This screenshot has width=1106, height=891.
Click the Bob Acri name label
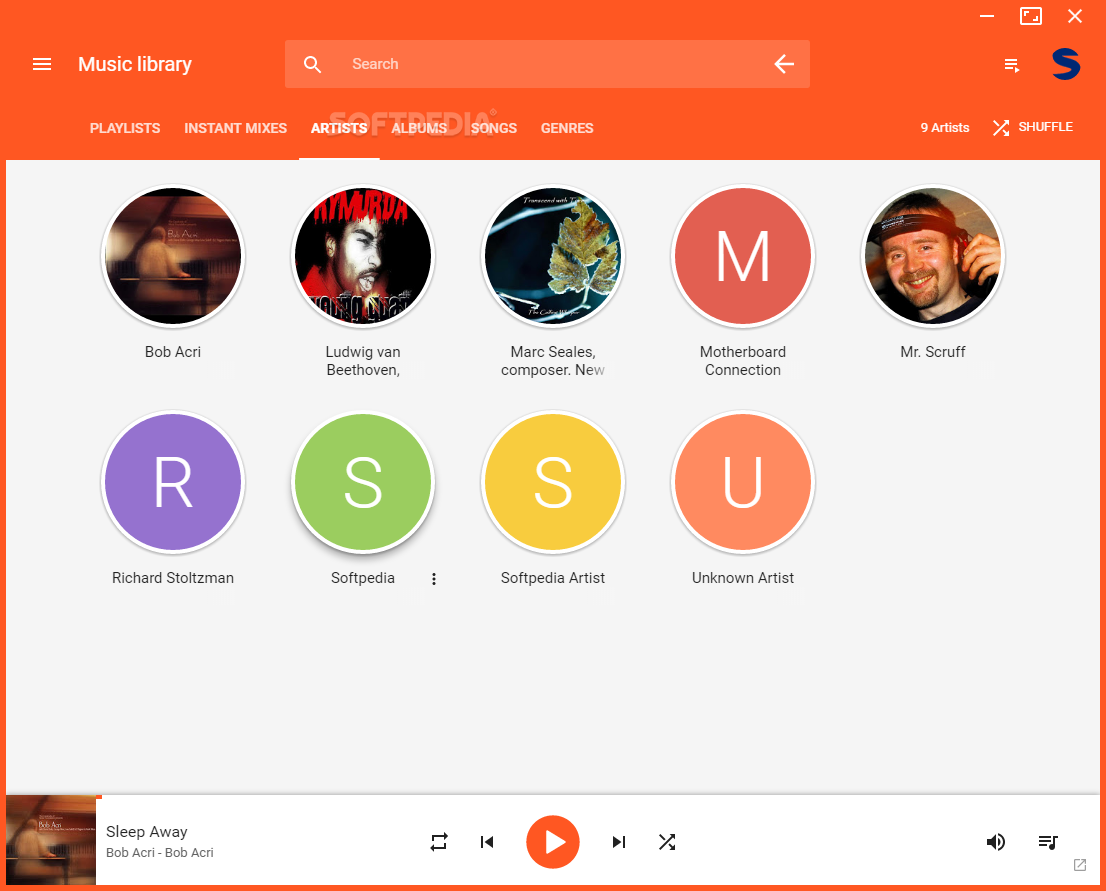[173, 352]
